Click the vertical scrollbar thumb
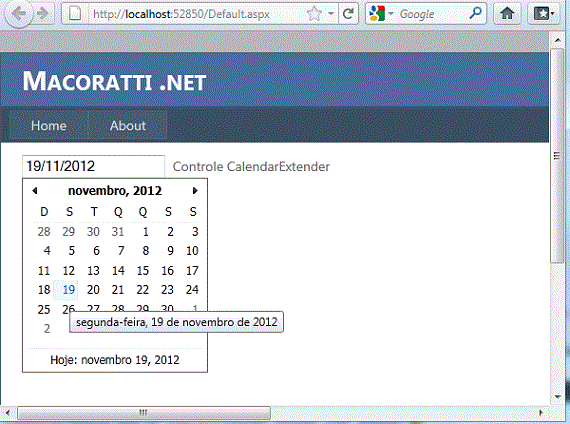Image resolution: width=570 pixels, height=424 pixels. [x=557, y=156]
